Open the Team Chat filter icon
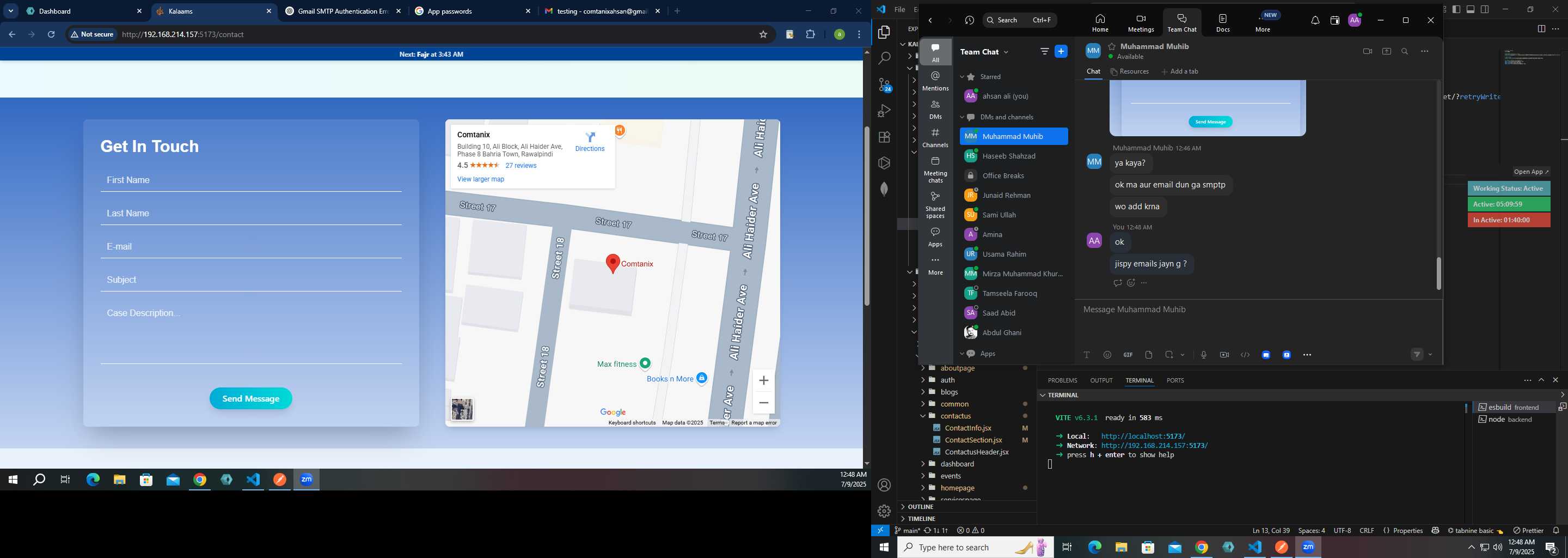 (1045, 52)
